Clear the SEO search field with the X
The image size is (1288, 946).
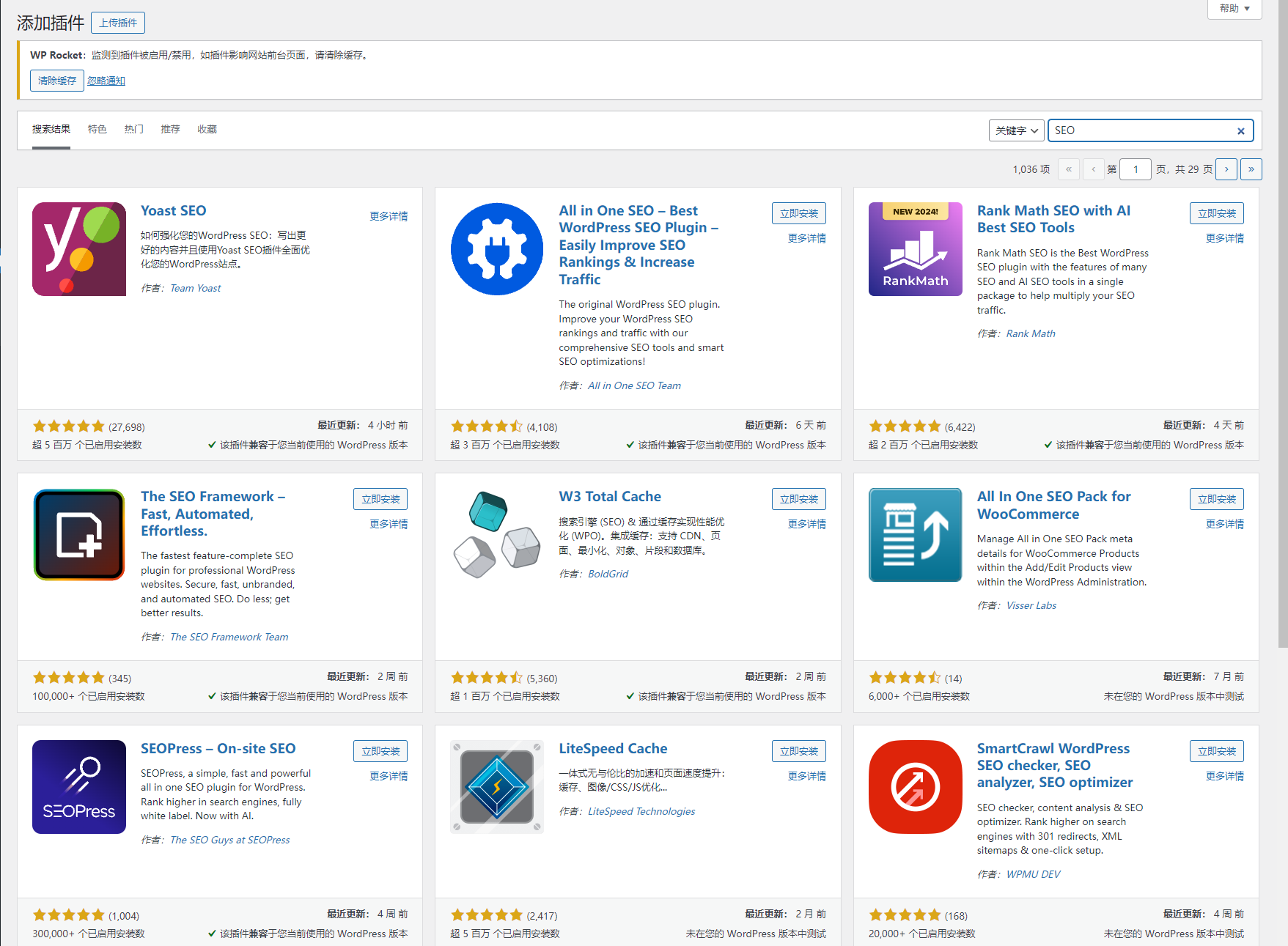pos(1241,131)
